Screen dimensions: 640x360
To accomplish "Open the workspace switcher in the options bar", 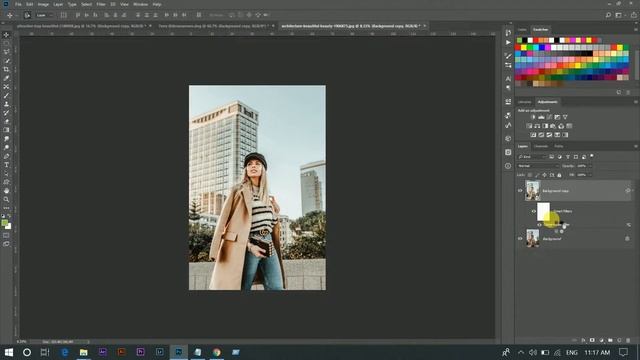I will (620, 15).
